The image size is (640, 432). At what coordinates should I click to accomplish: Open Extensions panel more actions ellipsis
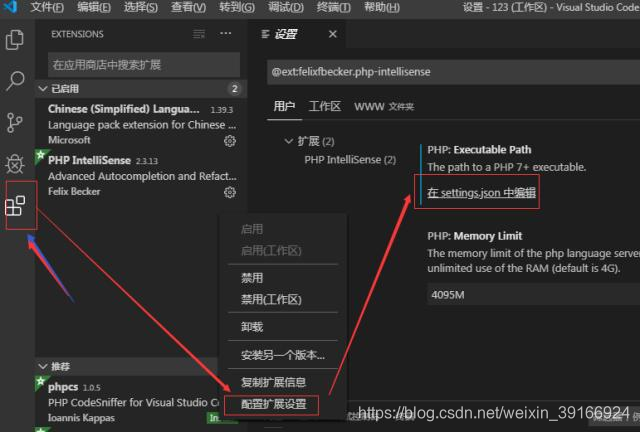[x=225, y=33]
